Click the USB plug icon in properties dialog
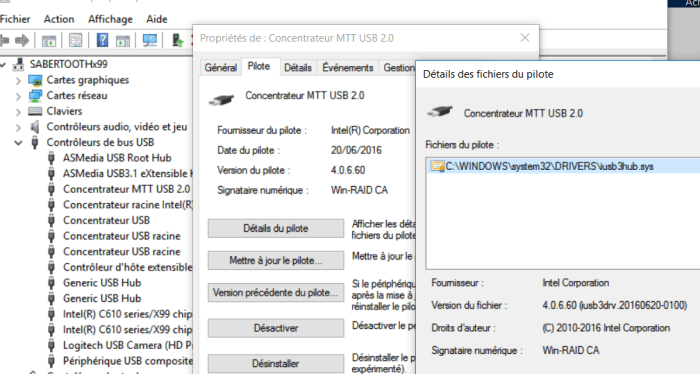The width and height of the screenshot is (700, 374). [221, 99]
